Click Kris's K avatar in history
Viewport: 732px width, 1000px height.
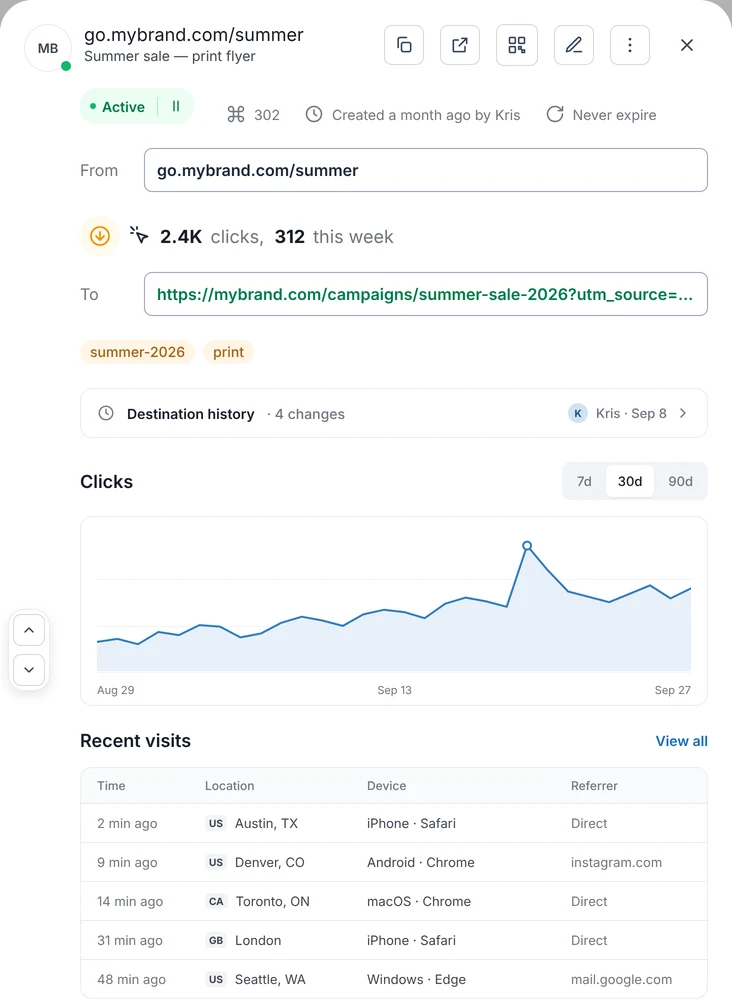[578, 413]
